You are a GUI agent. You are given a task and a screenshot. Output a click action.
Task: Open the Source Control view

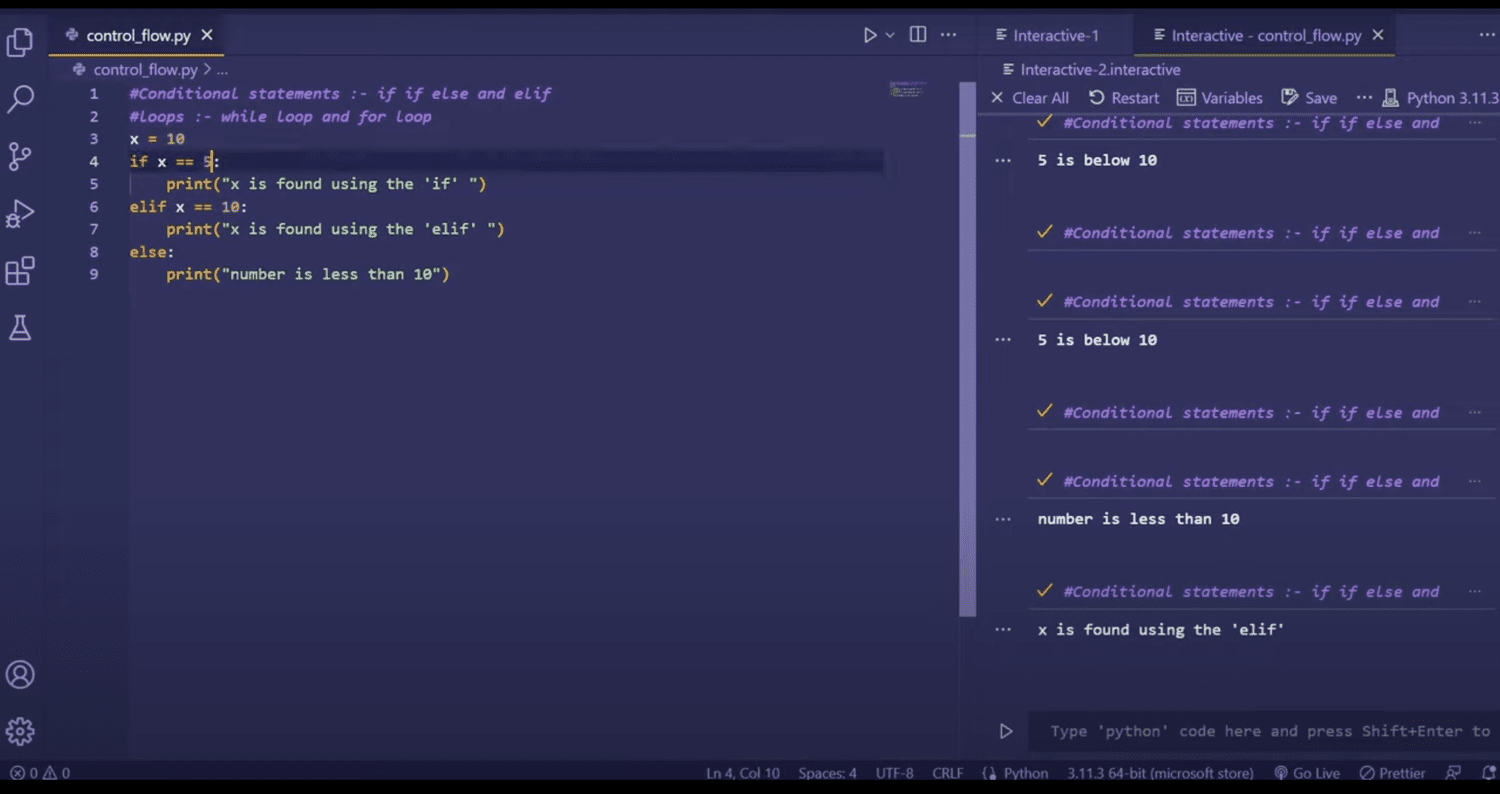[20, 156]
